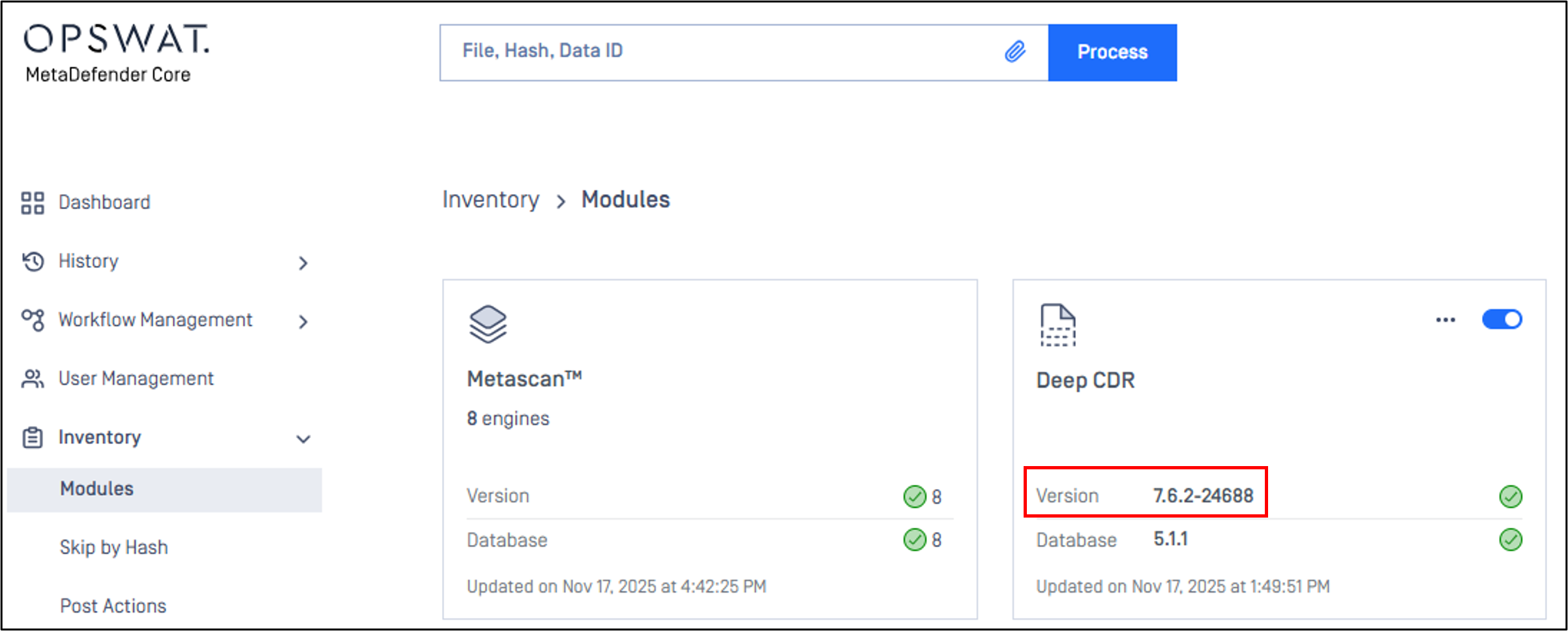The width and height of the screenshot is (1568, 631).
Task: Expand the History submenu chevron
Action: click(303, 263)
